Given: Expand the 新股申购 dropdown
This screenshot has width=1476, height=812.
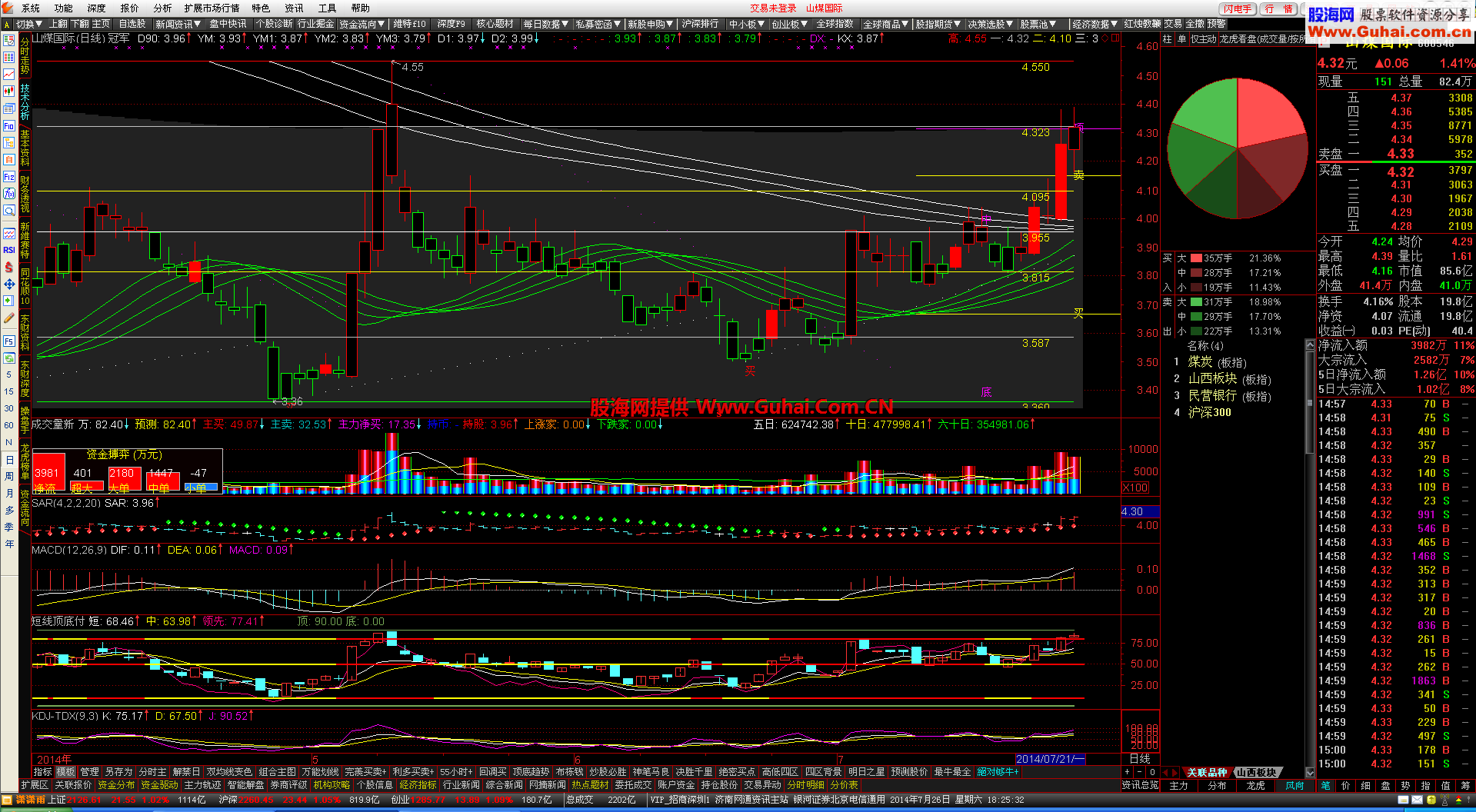Looking at the screenshot, I should (650, 25).
